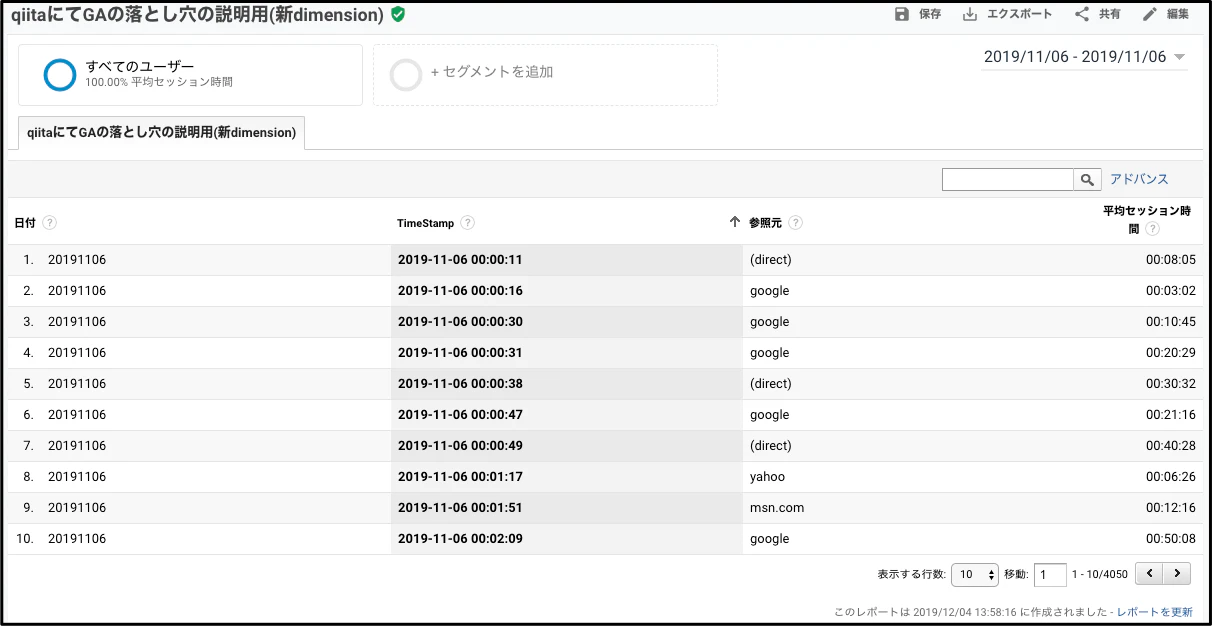Viewport: 1212px width, 626px height.
Task: Click the yahoo referrer cell
Action: coord(767,477)
